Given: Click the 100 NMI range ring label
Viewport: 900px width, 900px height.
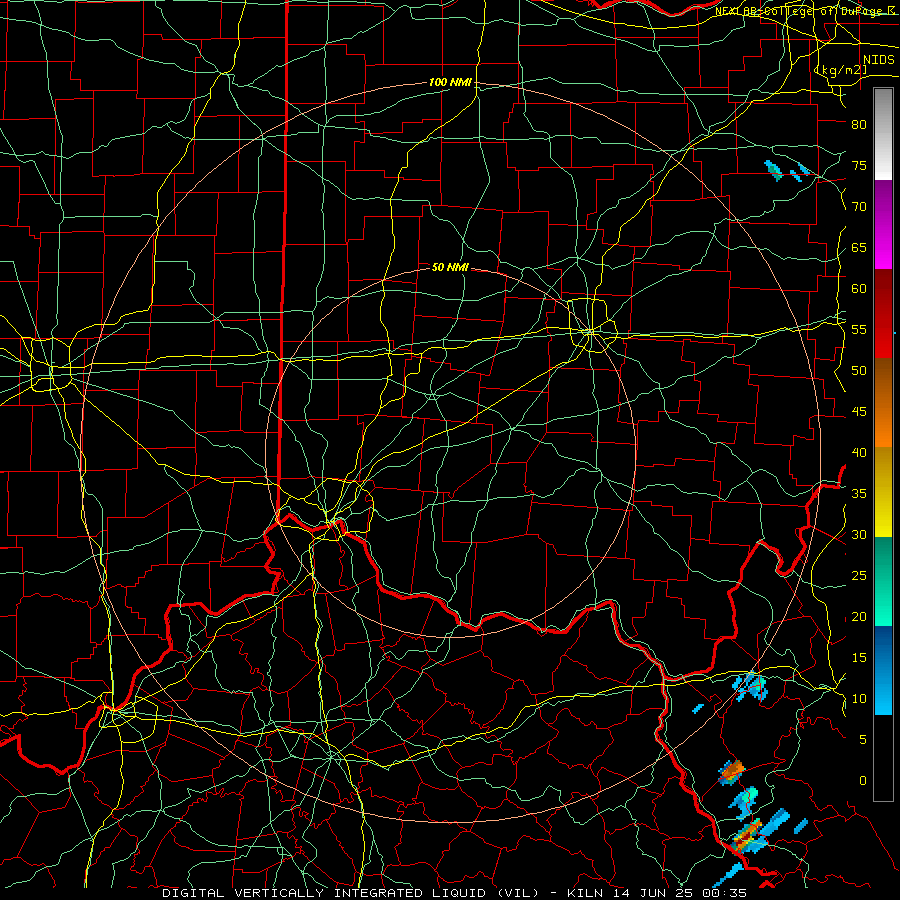Looking at the screenshot, I should pyautogui.click(x=450, y=82).
